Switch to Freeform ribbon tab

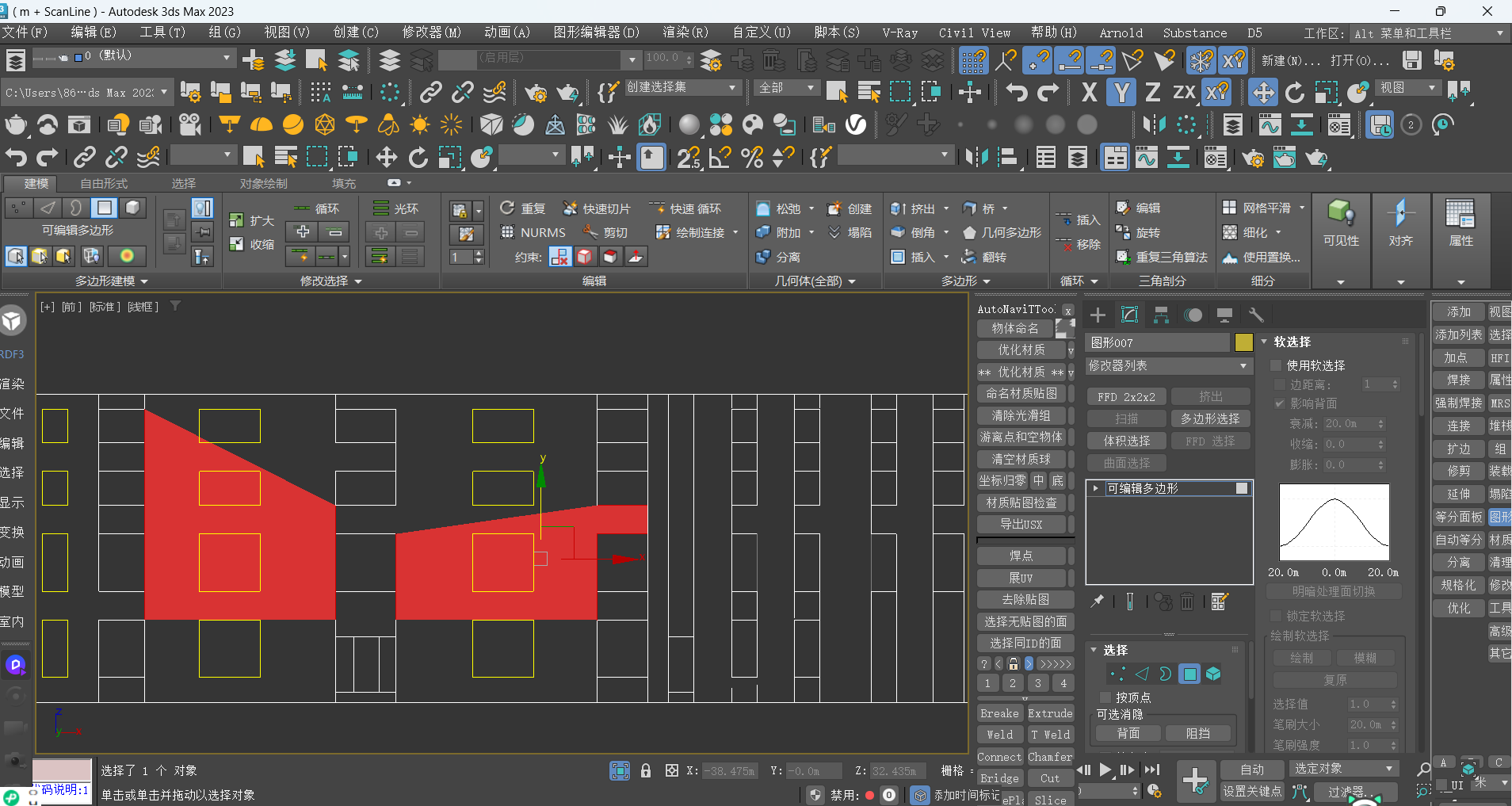[104, 183]
